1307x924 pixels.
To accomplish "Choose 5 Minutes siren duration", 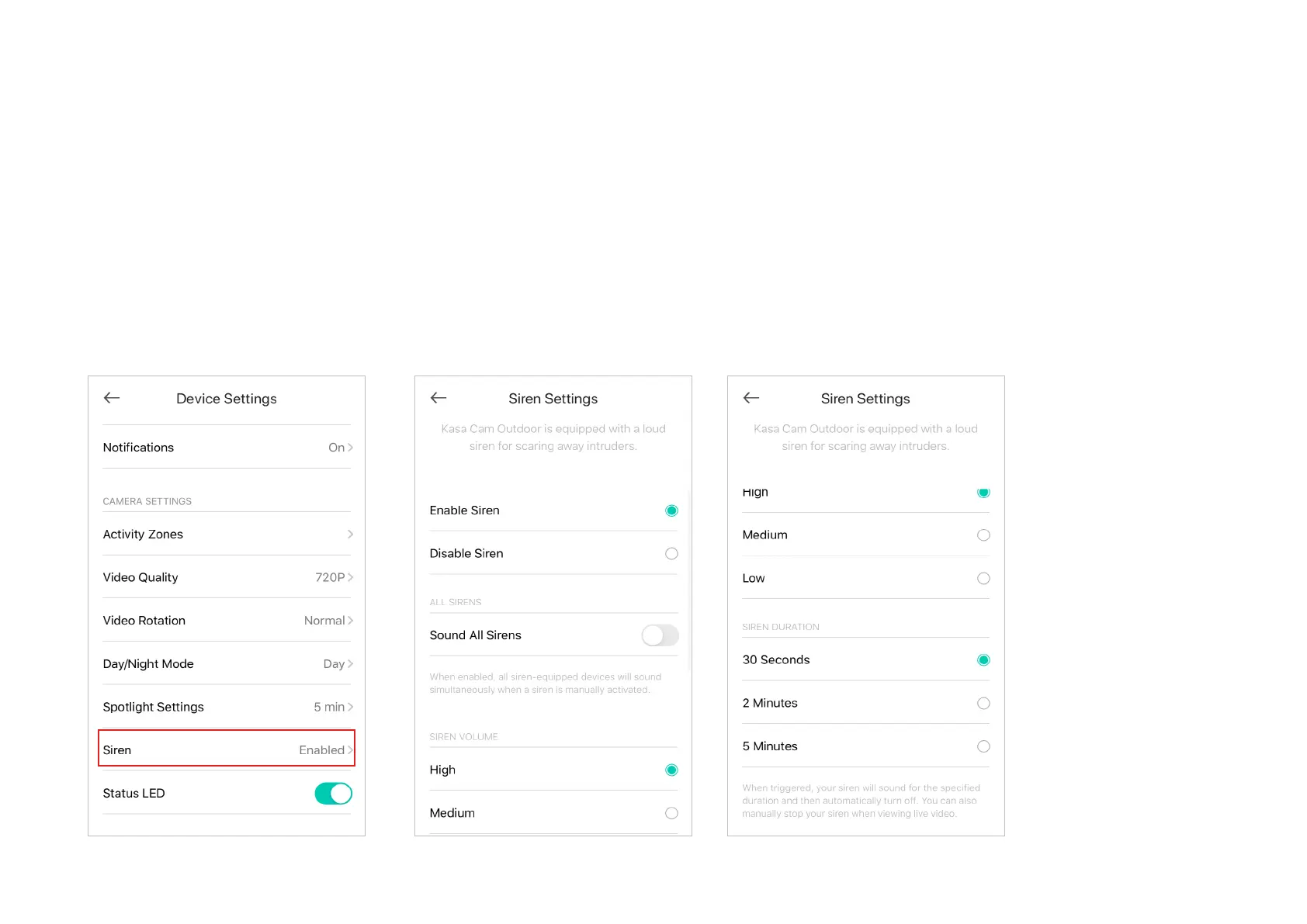I will tap(983, 746).
